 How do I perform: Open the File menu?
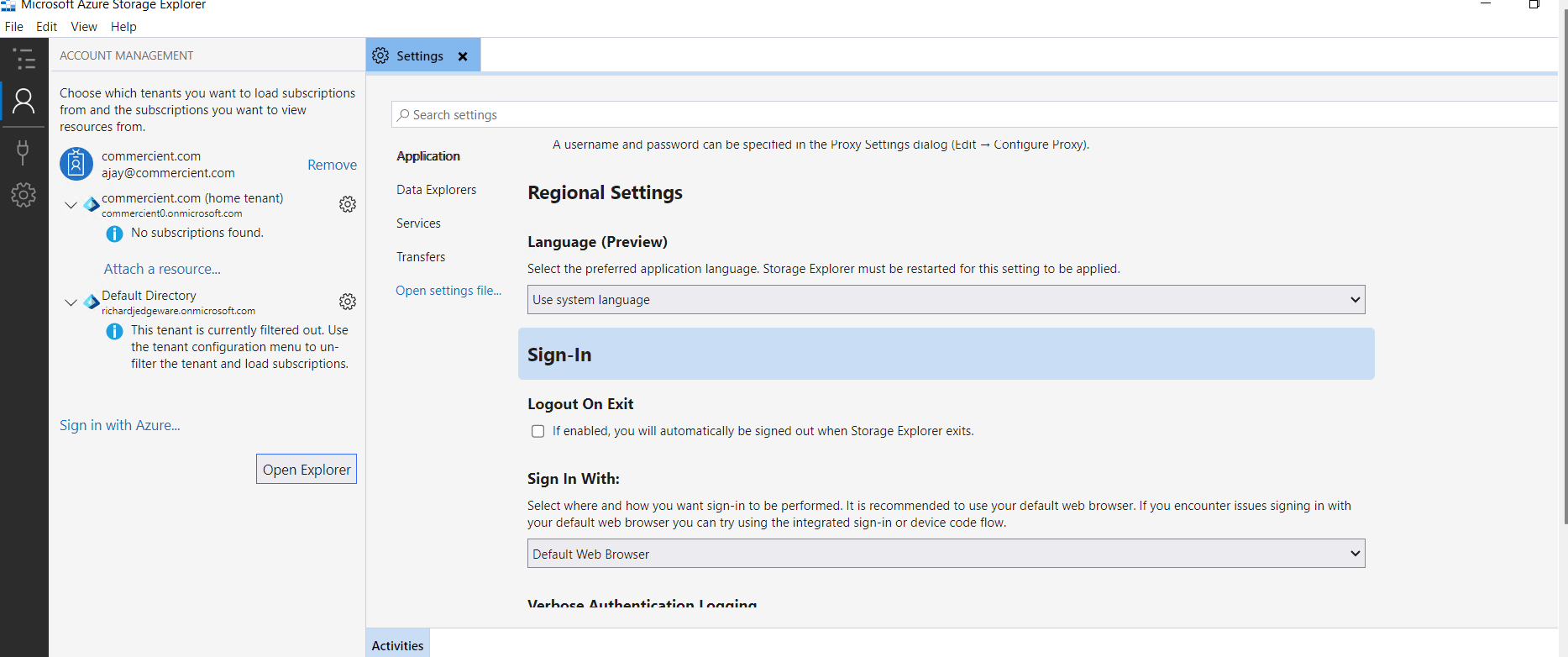click(14, 27)
